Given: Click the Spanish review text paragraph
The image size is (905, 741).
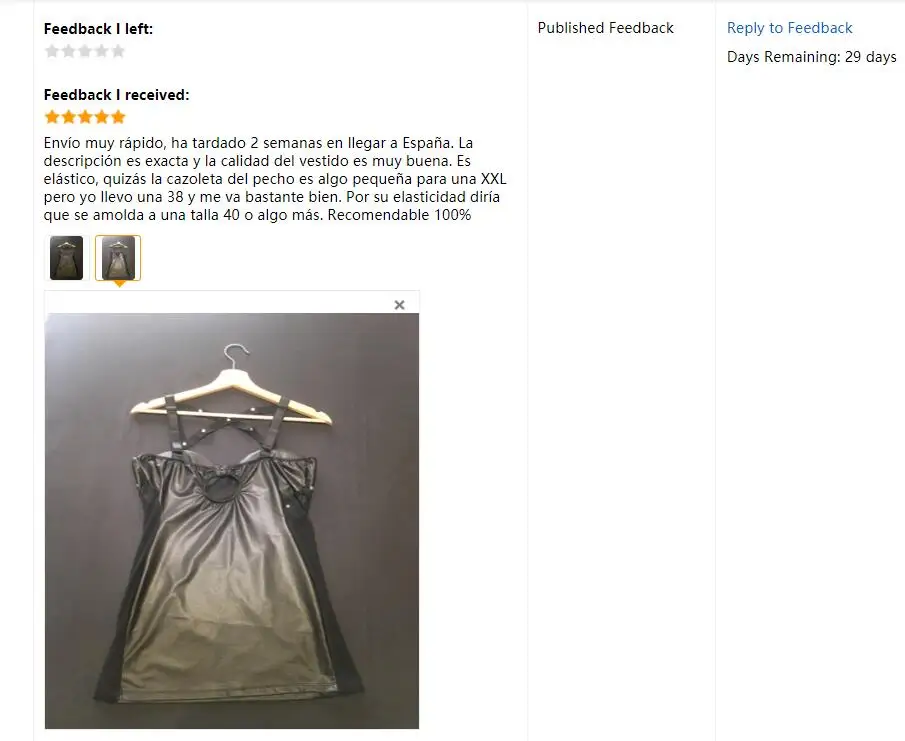Looking at the screenshot, I should [275, 179].
